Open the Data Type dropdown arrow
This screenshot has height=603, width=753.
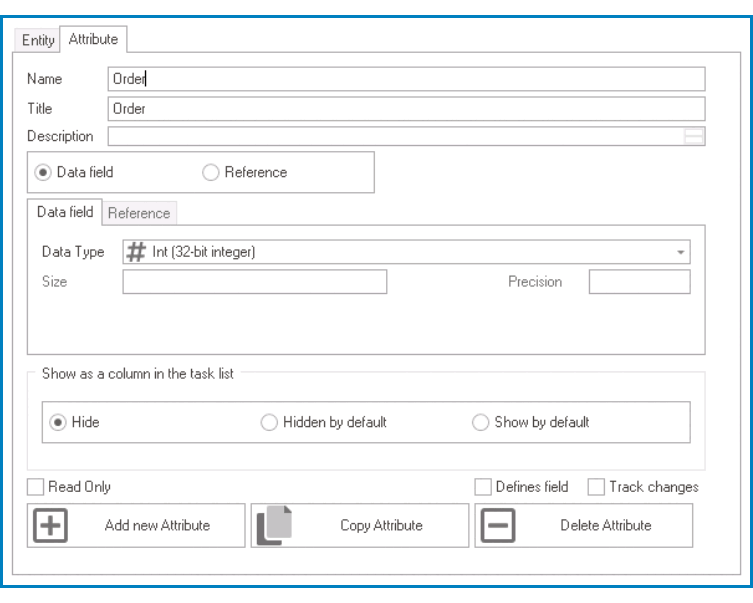(680, 252)
